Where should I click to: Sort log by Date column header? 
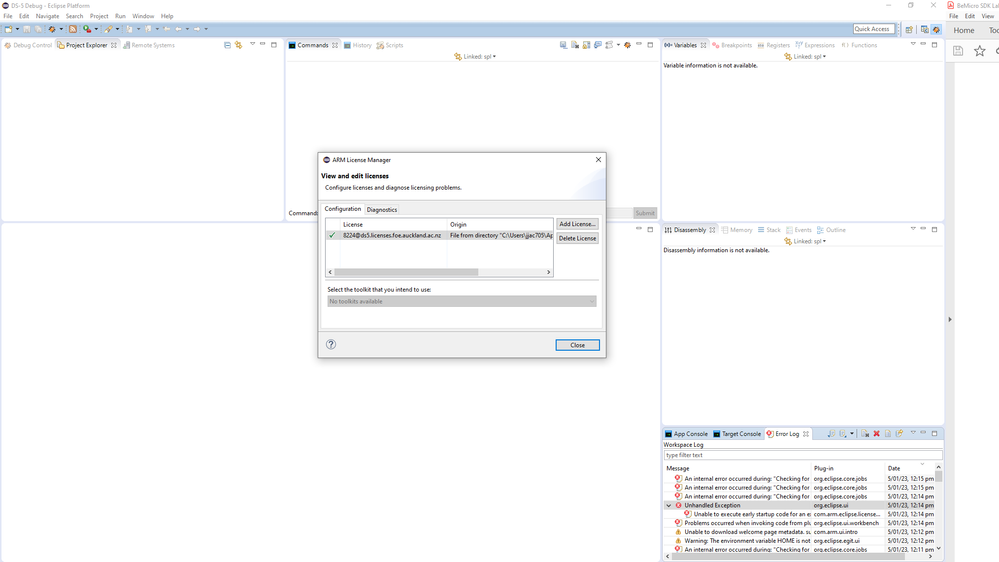[x=910, y=468]
